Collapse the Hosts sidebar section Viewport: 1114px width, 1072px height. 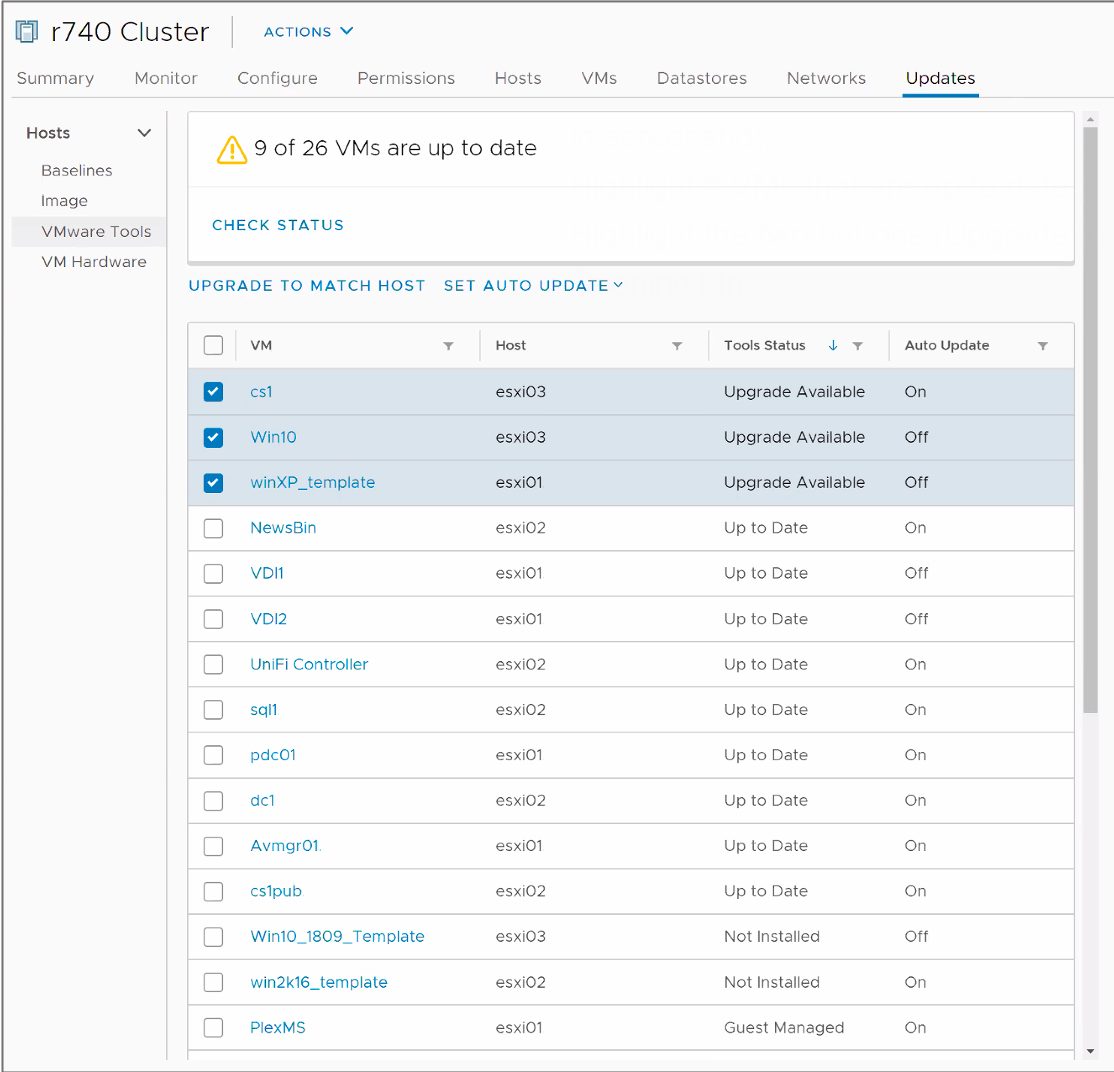coord(144,133)
